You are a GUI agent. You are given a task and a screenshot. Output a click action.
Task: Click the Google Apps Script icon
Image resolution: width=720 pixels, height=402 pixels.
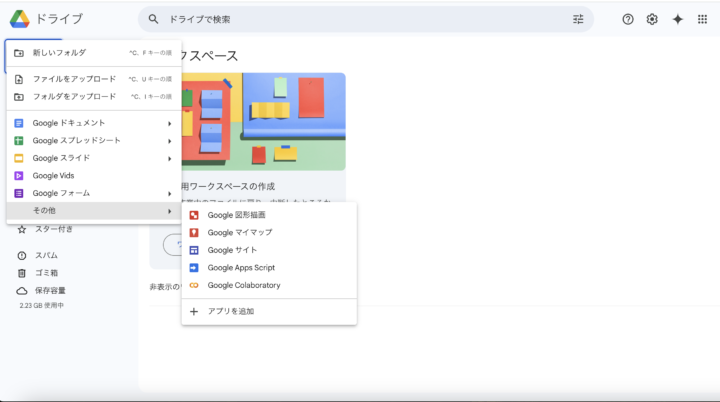pos(194,268)
